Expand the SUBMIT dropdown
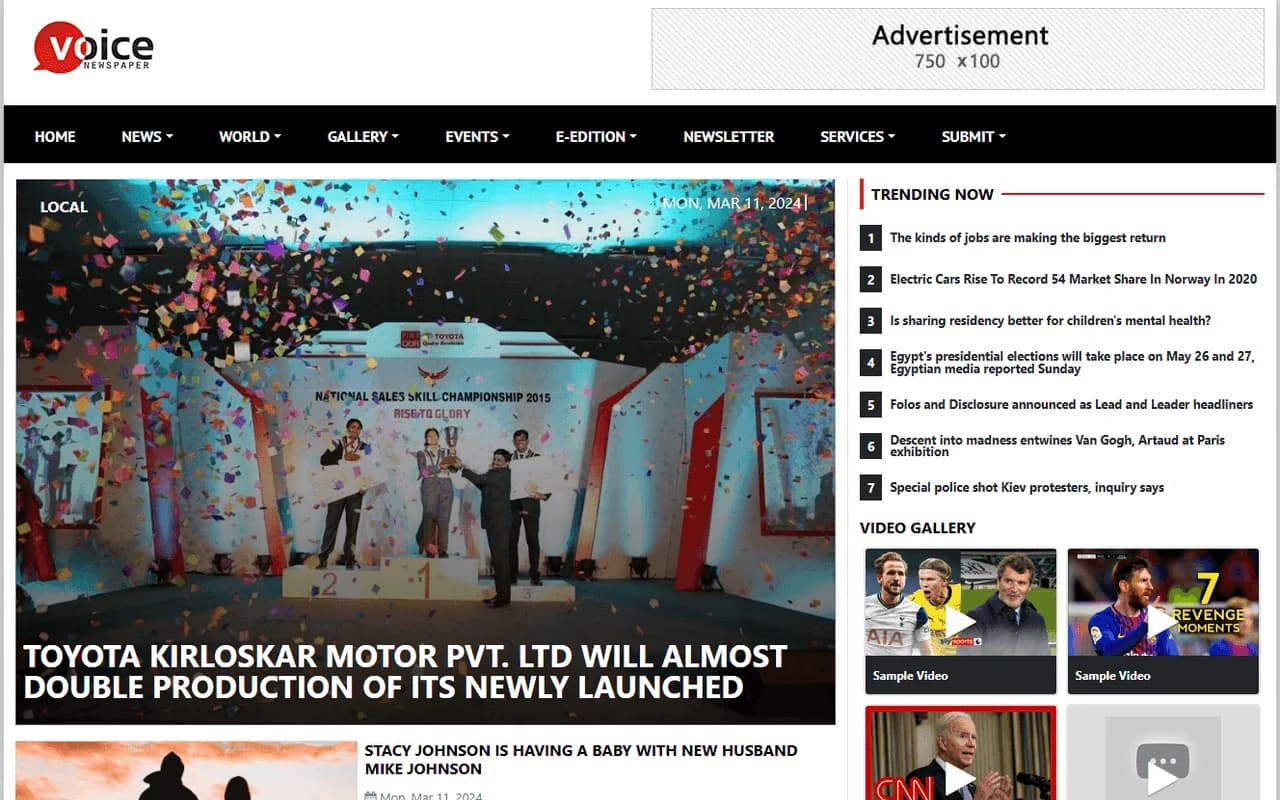Viewport: 1280px width, 800px height. click(972, 136)
